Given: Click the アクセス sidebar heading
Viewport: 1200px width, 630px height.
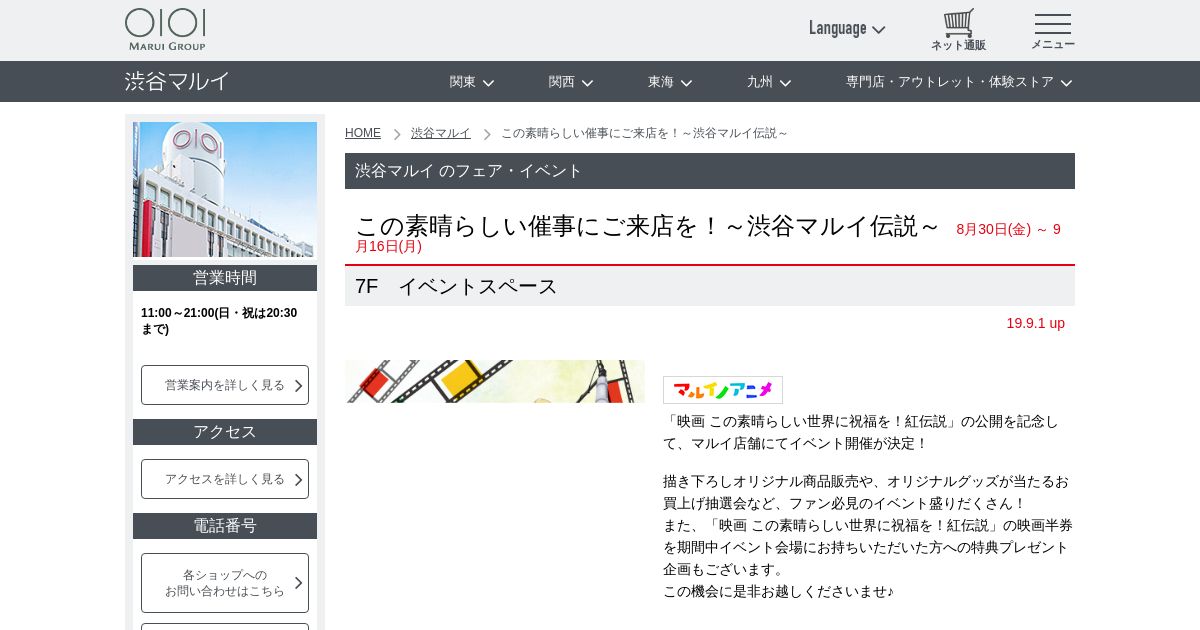Looking at the screenshot, I should pos(225,432).
